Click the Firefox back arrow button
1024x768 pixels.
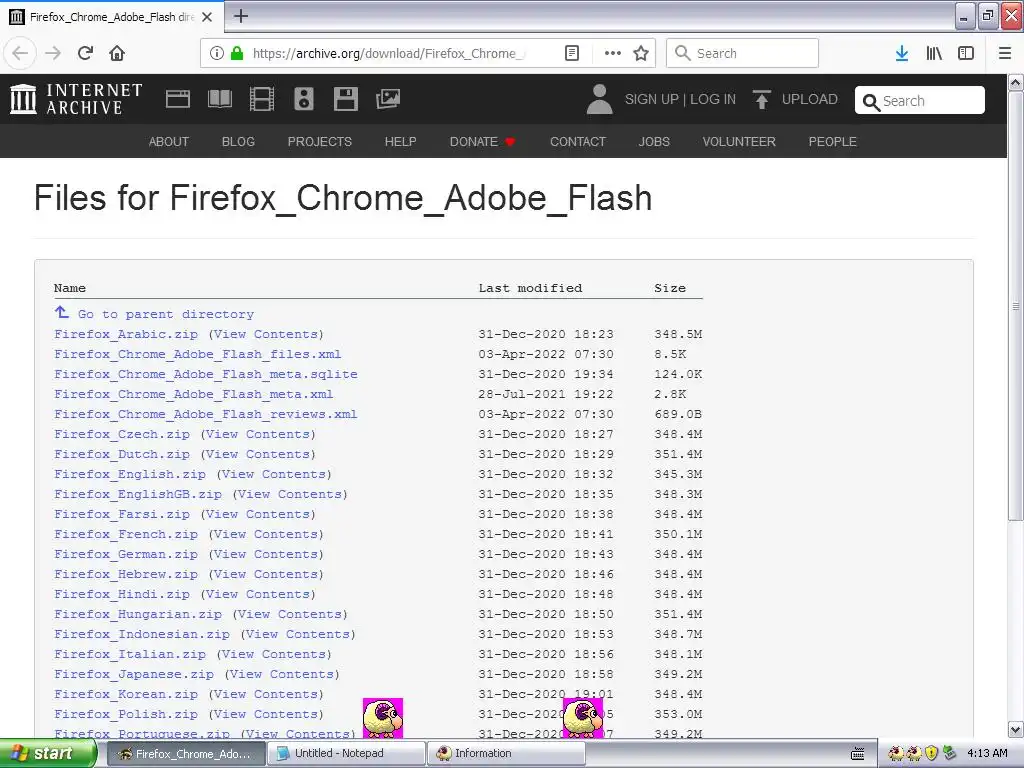pos(20,53)
